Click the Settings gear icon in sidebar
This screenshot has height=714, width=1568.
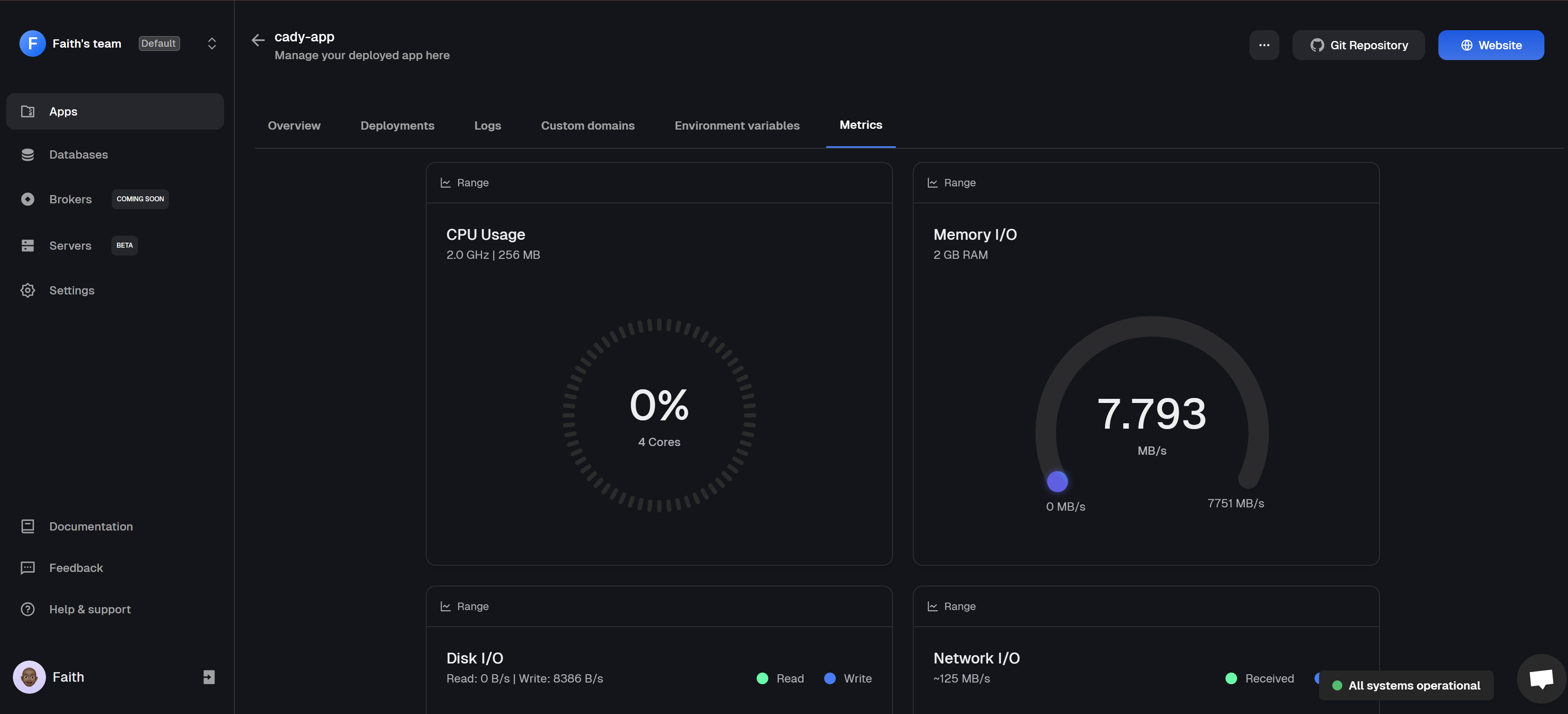tap(27, 290)
